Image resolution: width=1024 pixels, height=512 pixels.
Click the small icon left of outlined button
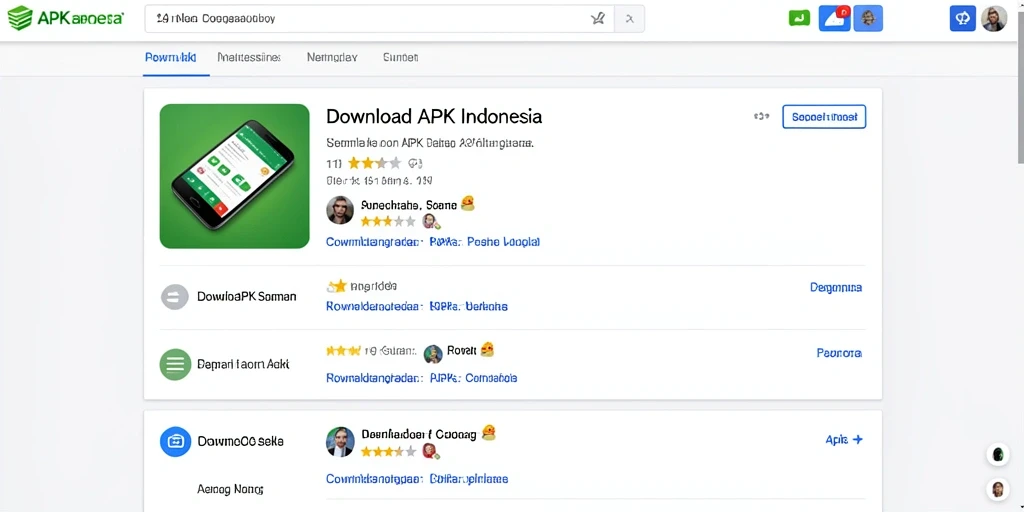pyautogui.click(x=761, y=117)
